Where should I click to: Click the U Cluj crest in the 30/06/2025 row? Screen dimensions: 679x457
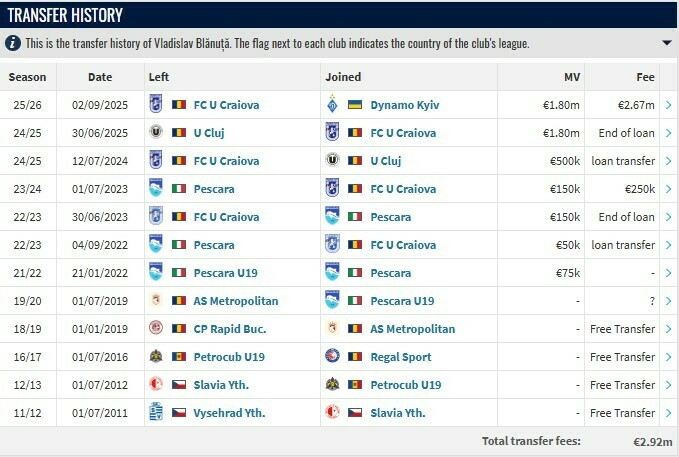pos(155,132)
